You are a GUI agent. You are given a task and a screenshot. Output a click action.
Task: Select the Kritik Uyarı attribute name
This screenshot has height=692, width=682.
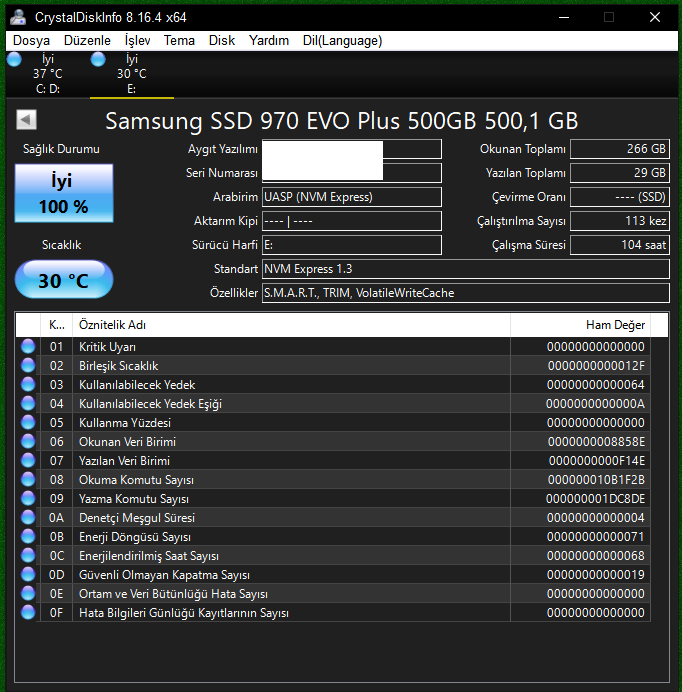[107, 347]
